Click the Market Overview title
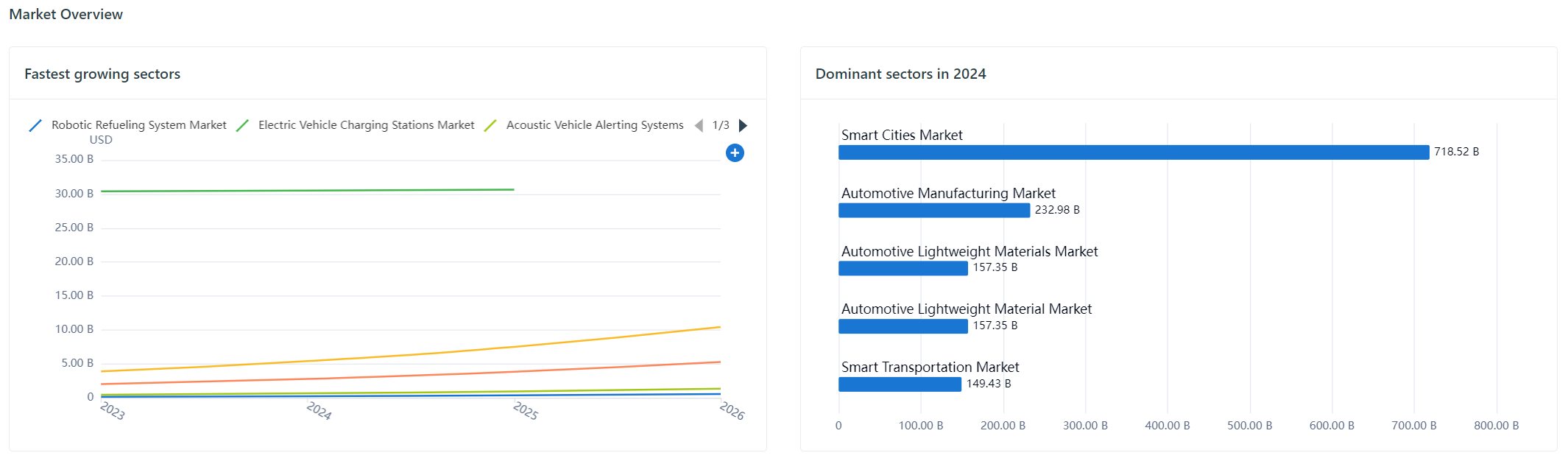Image resolution: width=1568 pixels, height=464 pixels. [66, 14]
